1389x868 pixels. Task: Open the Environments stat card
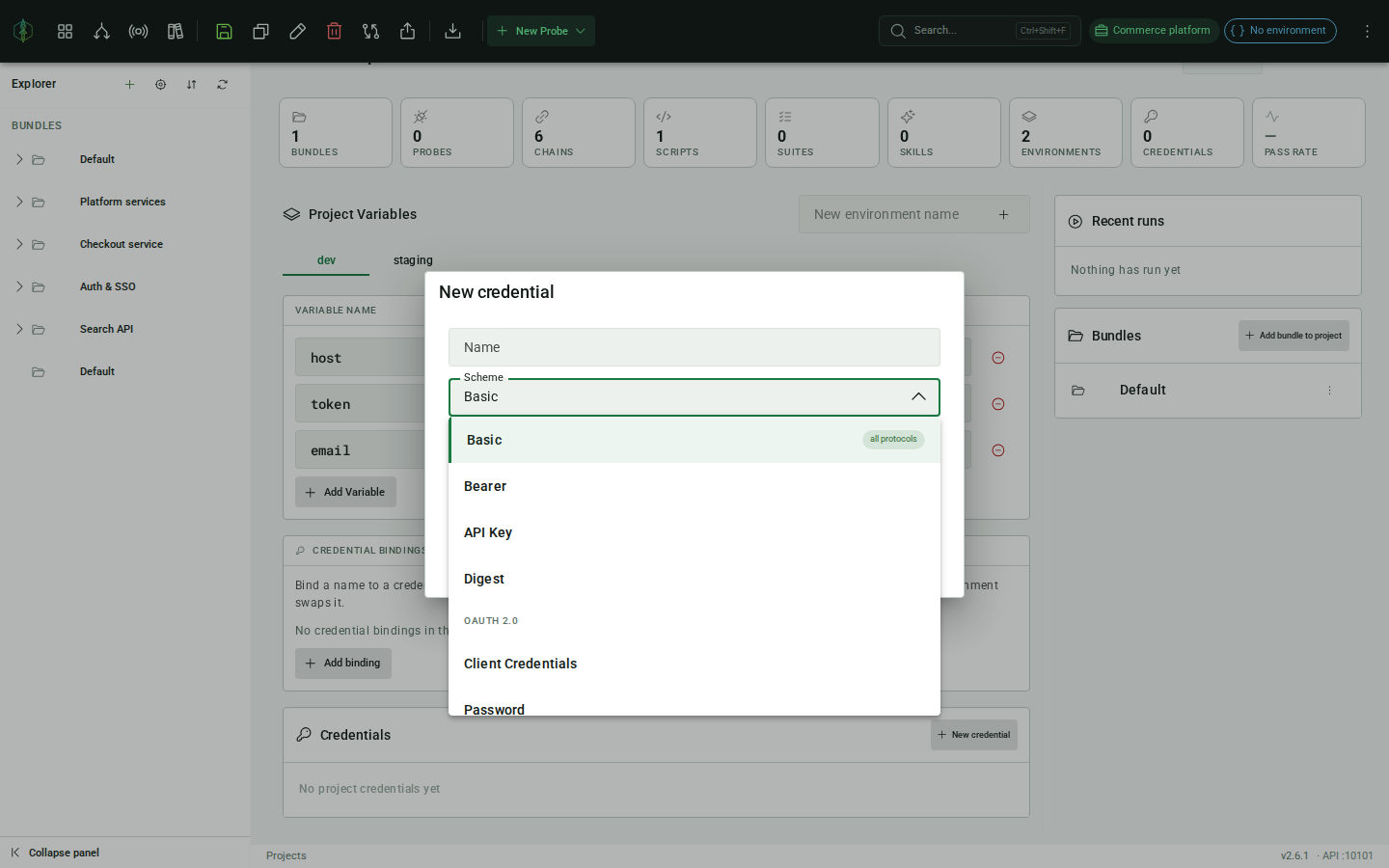click(1066, 132)
